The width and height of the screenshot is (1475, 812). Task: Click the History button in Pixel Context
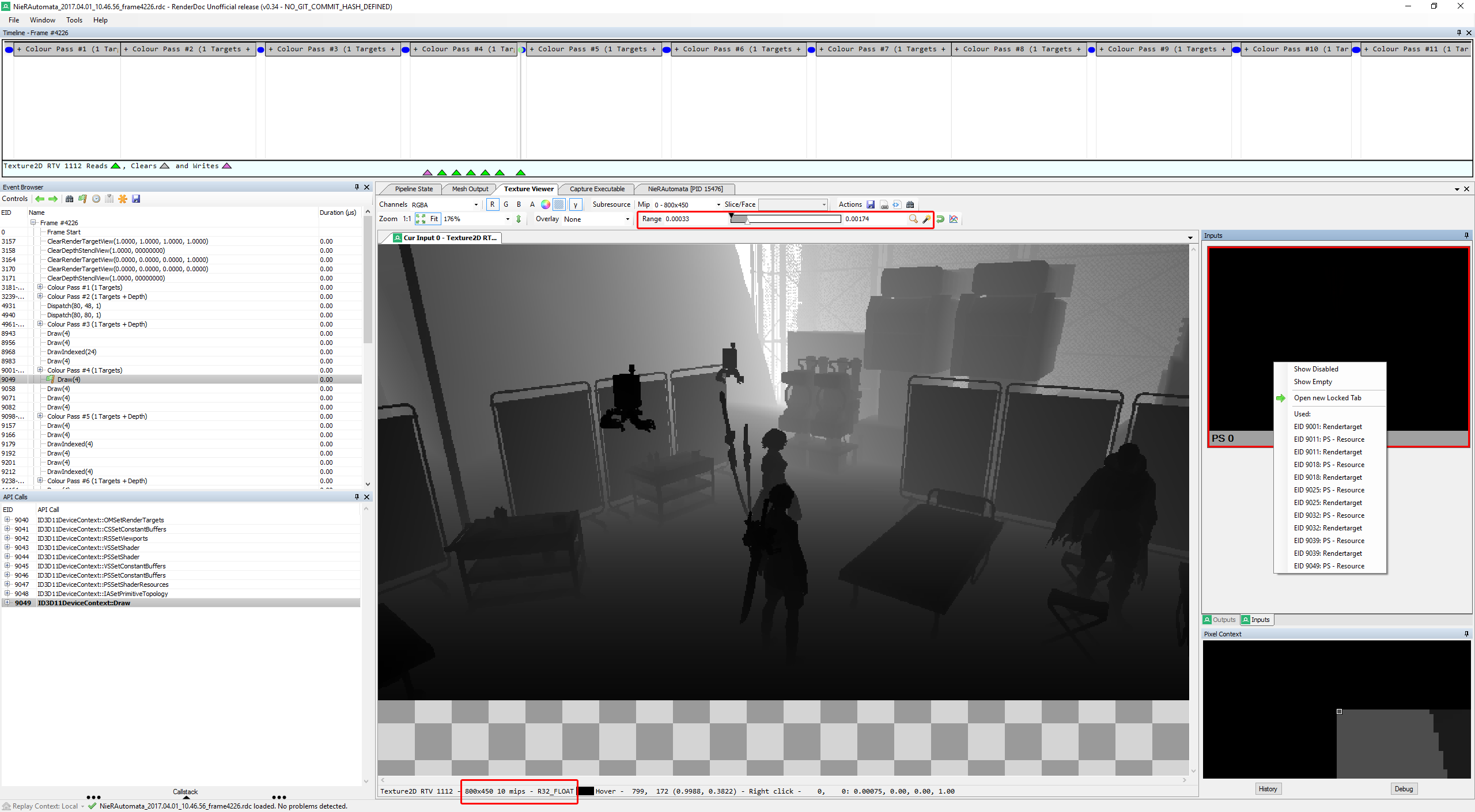[x=1268, y=789]
